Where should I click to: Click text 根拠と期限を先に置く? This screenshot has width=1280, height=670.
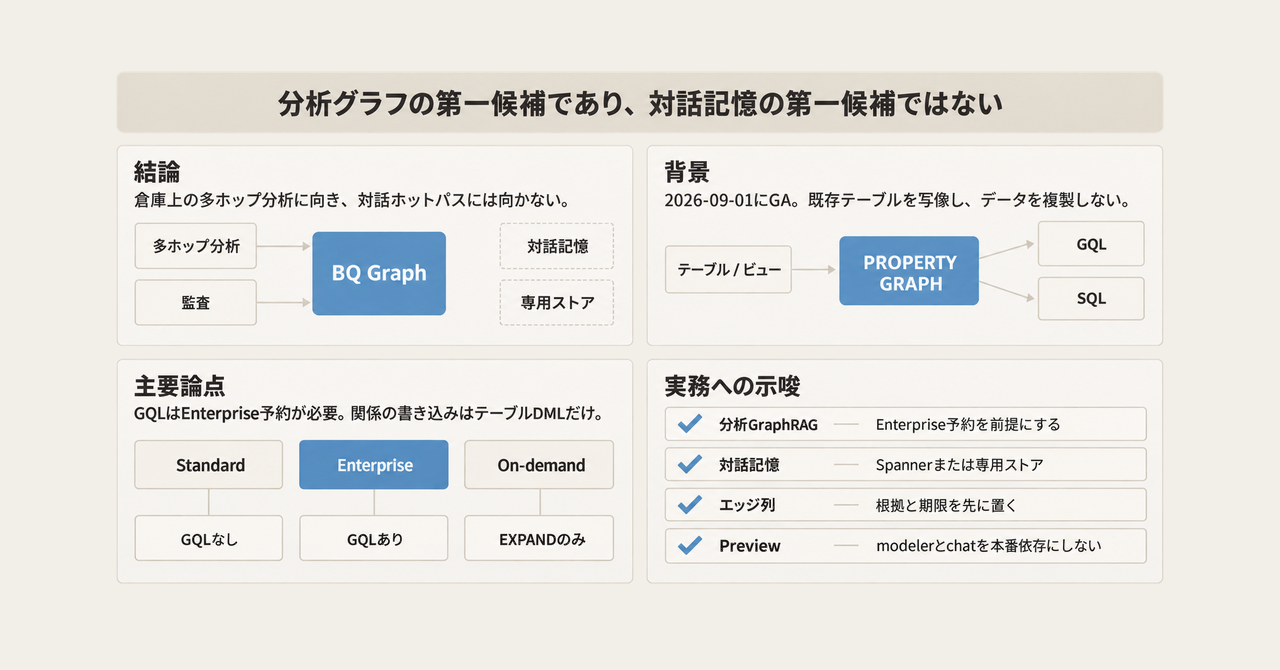(946, 505)
